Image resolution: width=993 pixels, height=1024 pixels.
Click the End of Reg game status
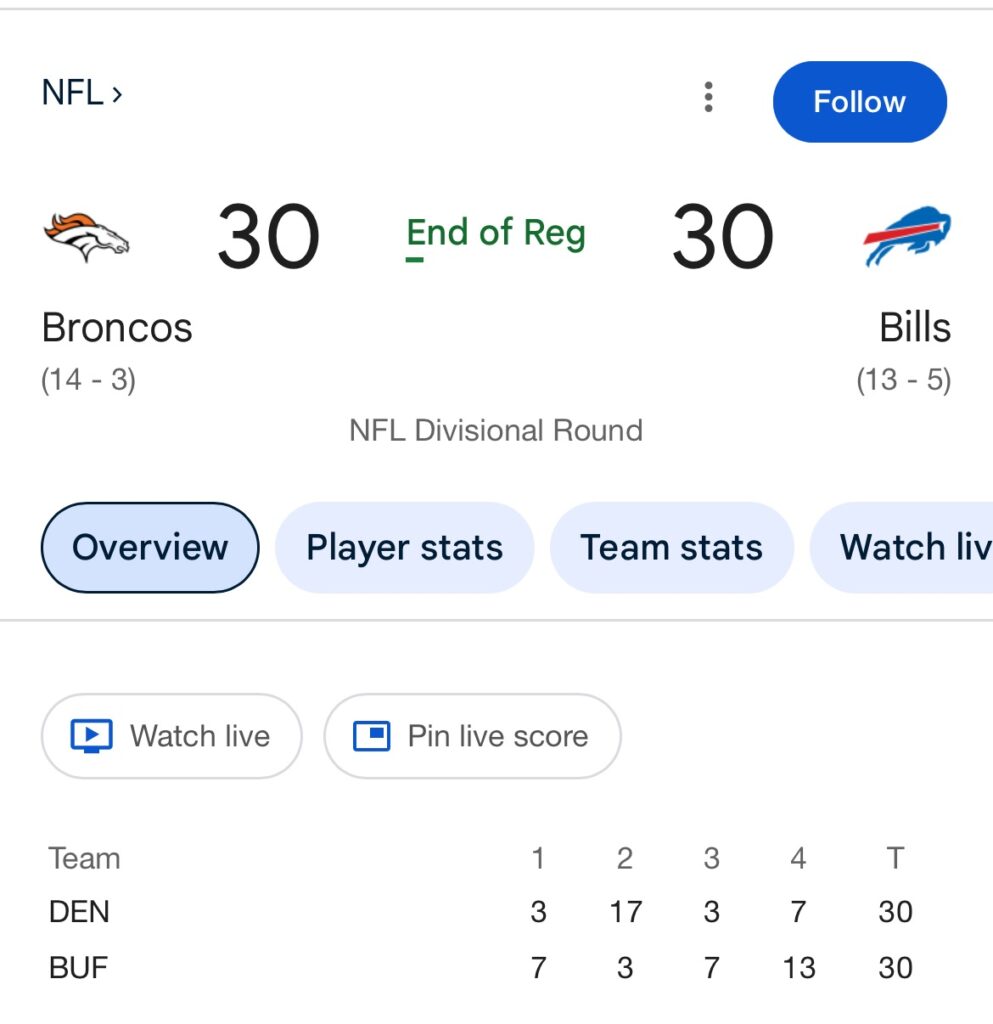[x=496, y=234]
